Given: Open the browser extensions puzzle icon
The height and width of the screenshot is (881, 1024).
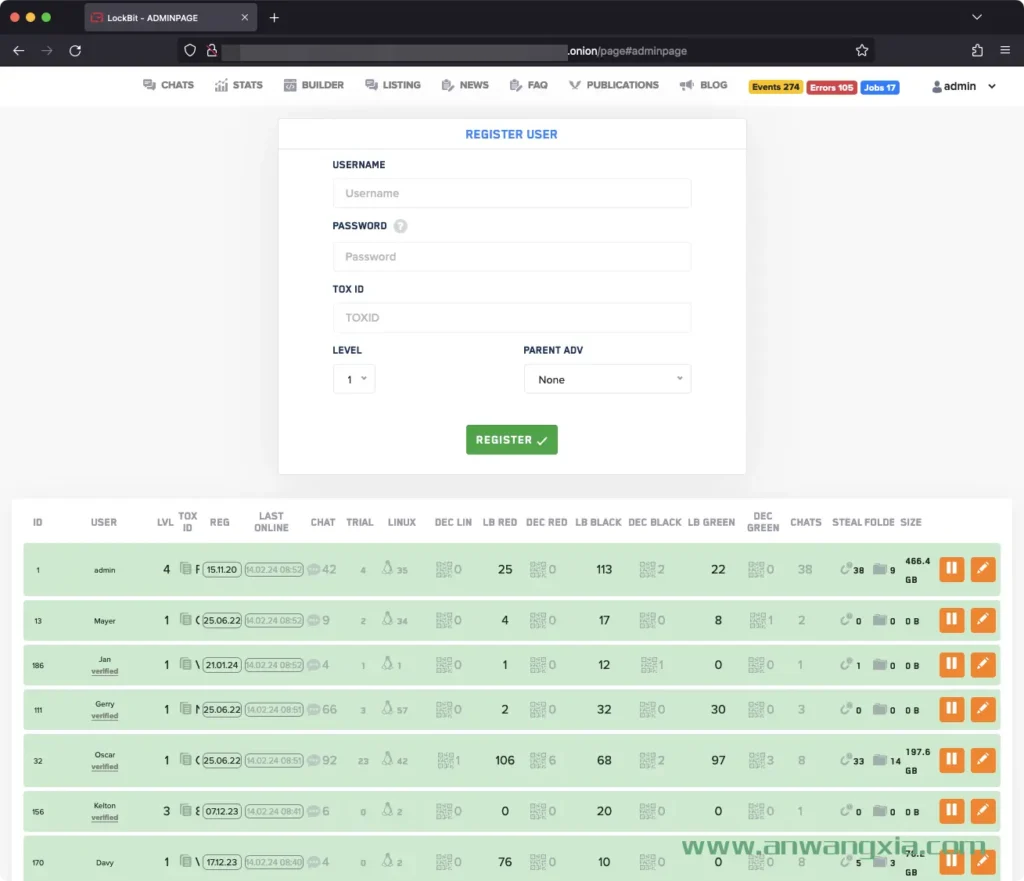Looking at the screenshot, I should [x=977, y=50].
